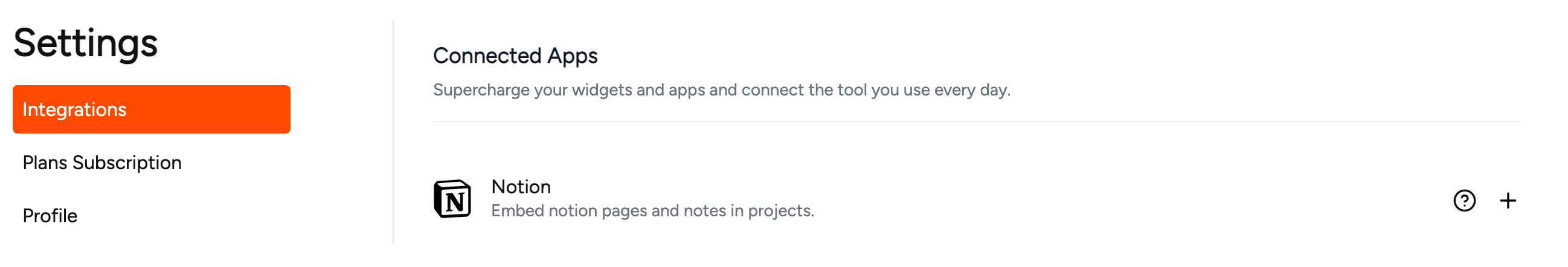Open the Plans Subscription section
1568x267 pixels.
102,162
